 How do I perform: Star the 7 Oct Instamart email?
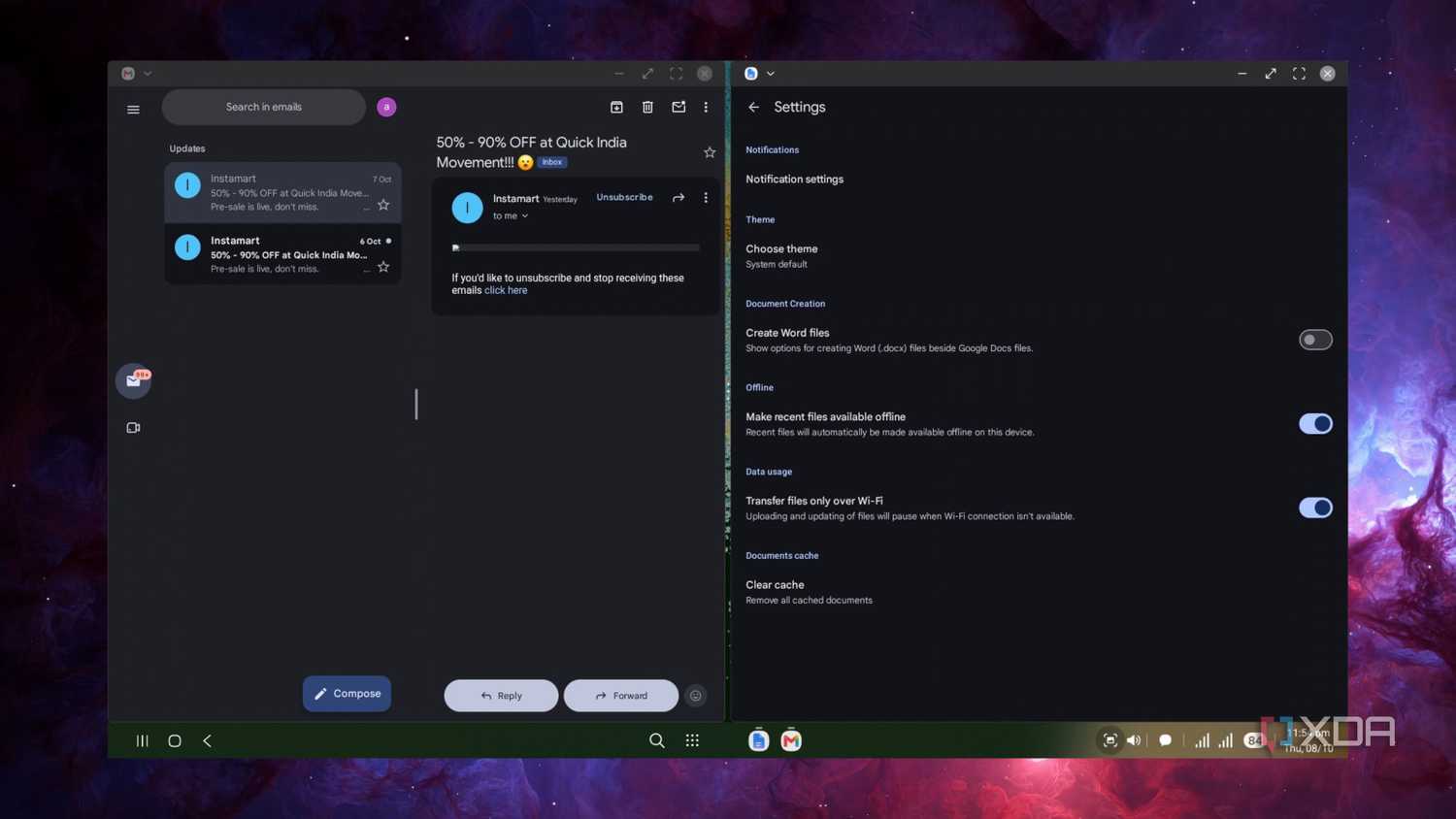[383, 205]
